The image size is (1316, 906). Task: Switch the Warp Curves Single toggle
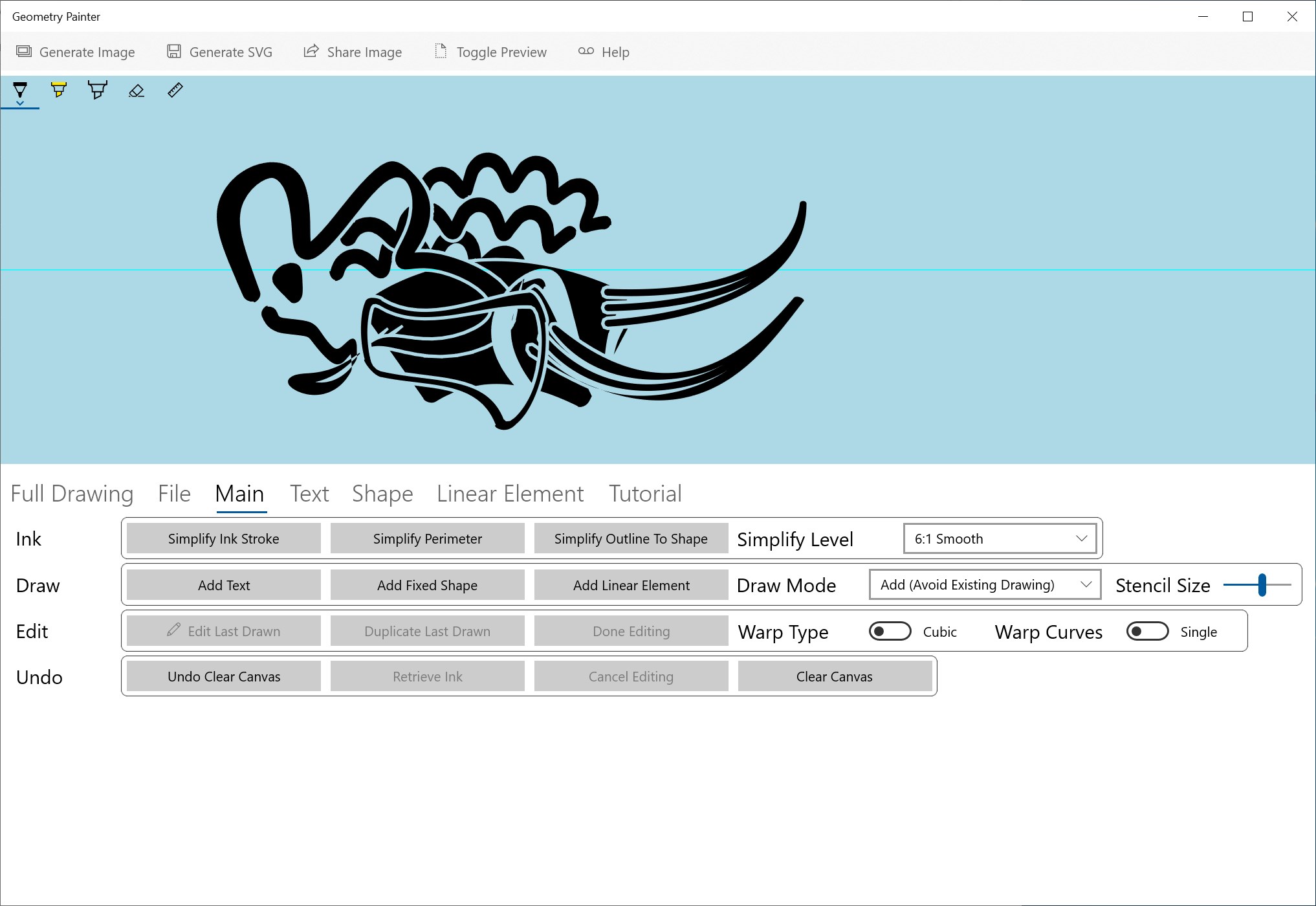[x=1147, y=631]
